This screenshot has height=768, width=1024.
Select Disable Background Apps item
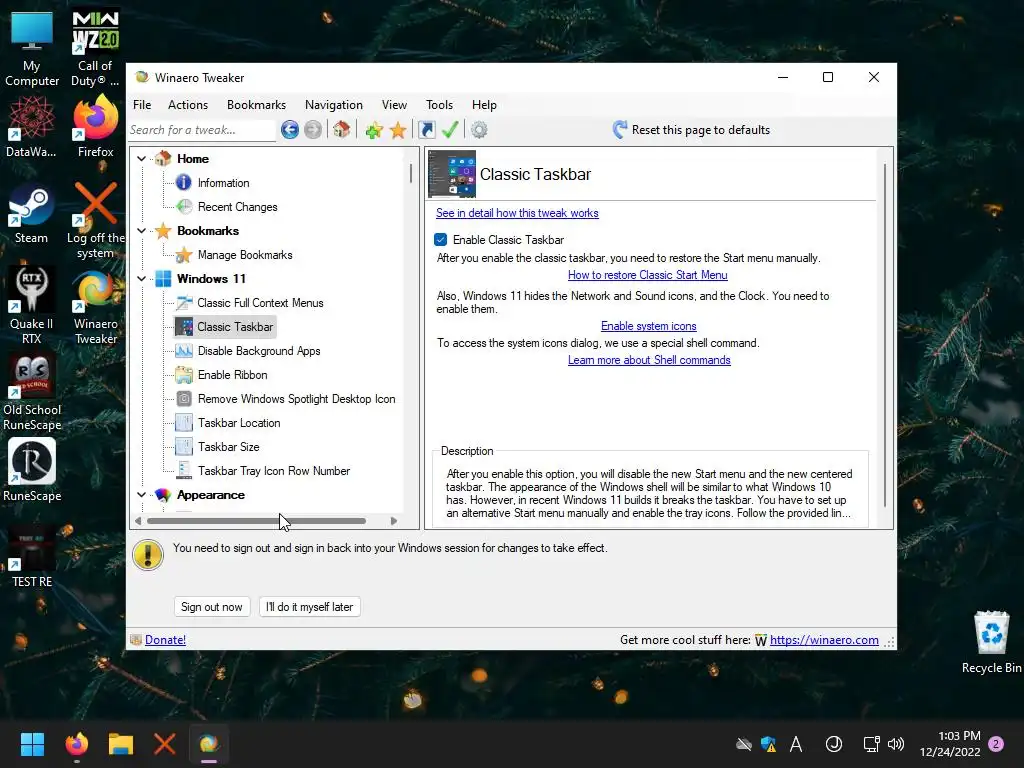pyautogui.click(x=259, y=351)
